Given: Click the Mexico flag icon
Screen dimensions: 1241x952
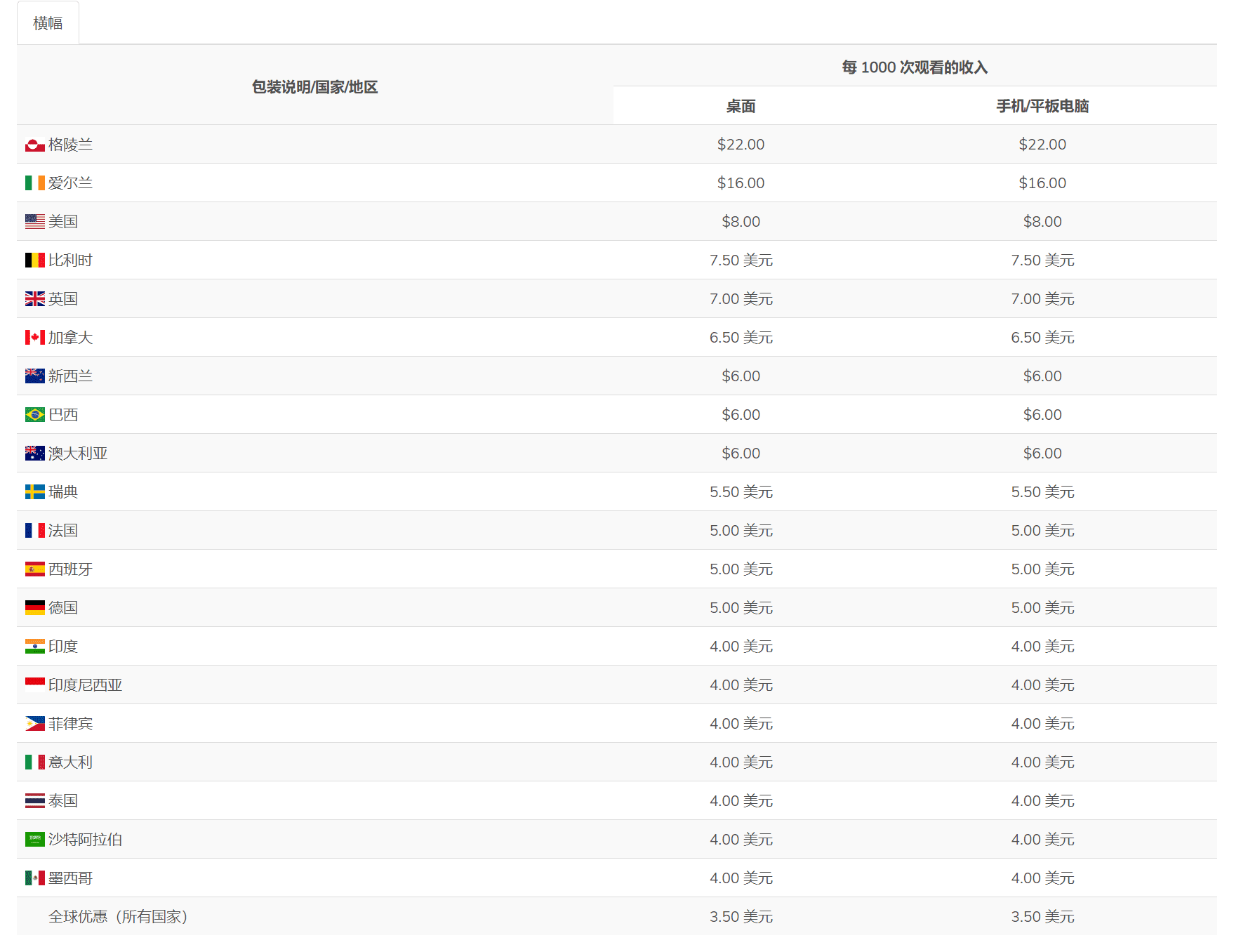Looking at the screenshot, I should click(x=32, y=878).
